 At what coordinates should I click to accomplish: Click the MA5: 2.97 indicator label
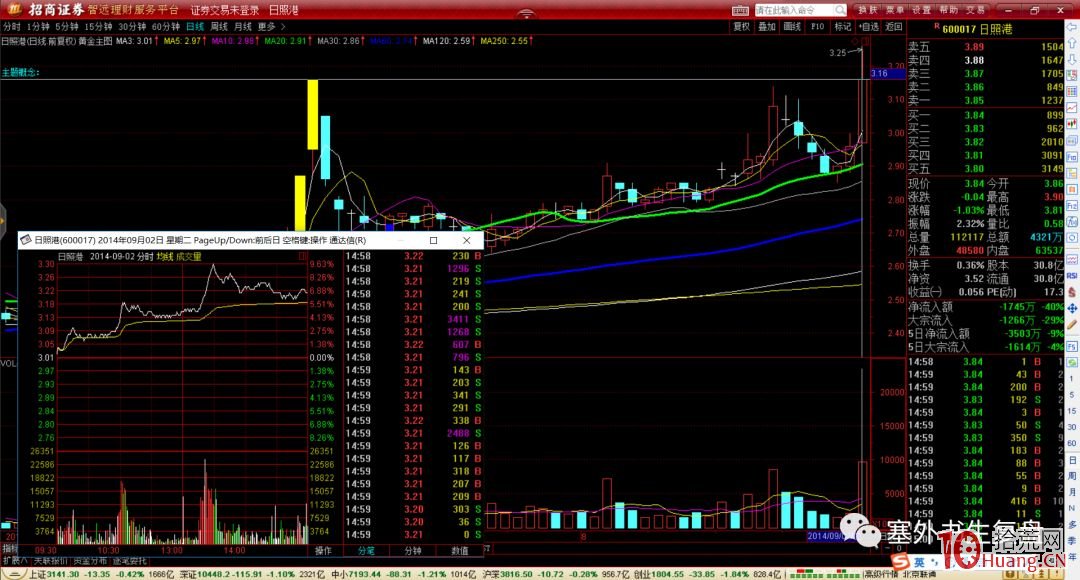(x=185, y=41)
